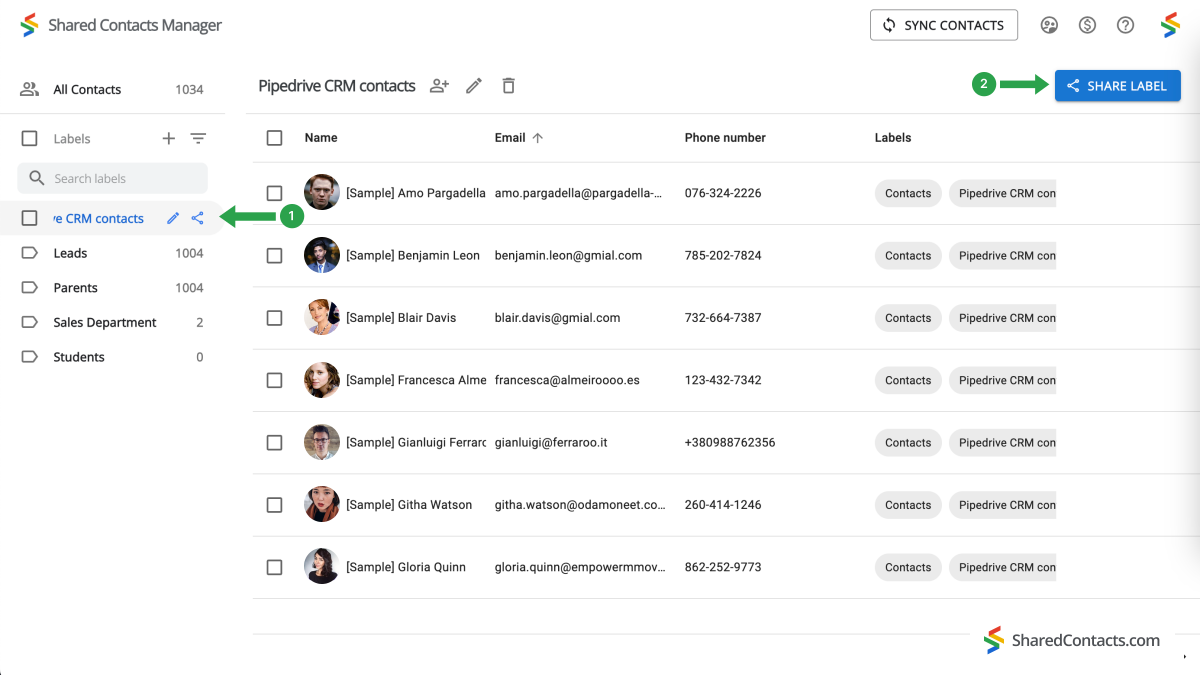Click the Shared Contacts Manager logo icon

29,25
